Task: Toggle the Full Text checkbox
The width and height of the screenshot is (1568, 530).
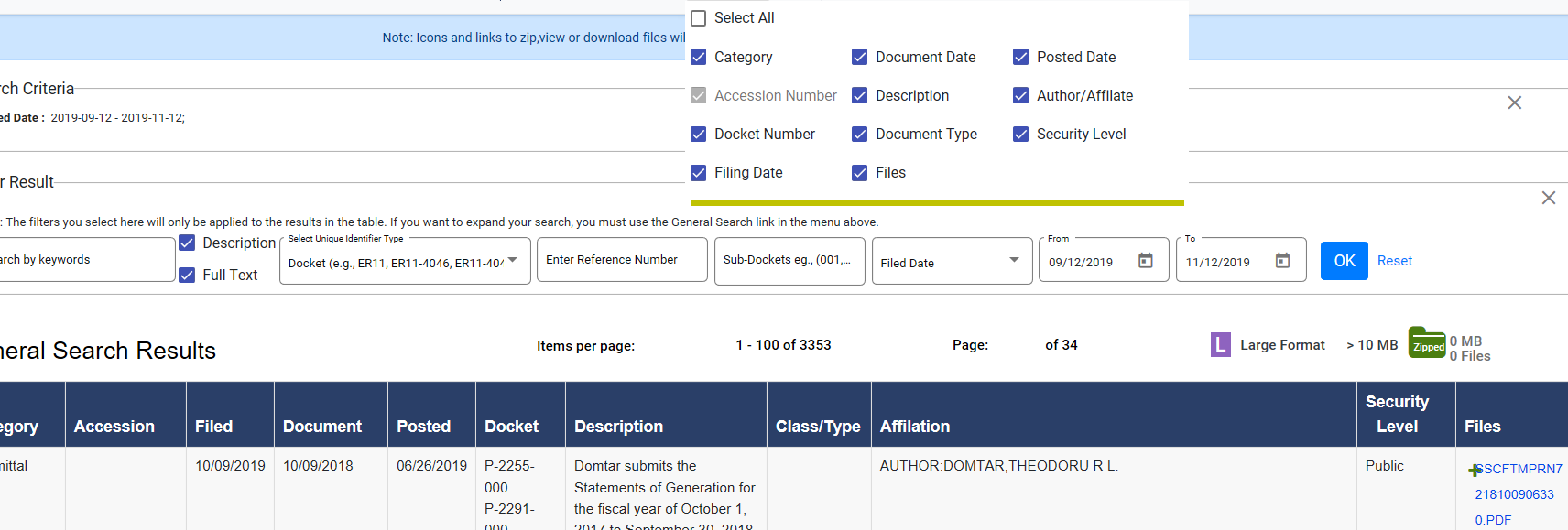Action: [x=187, y=275]
